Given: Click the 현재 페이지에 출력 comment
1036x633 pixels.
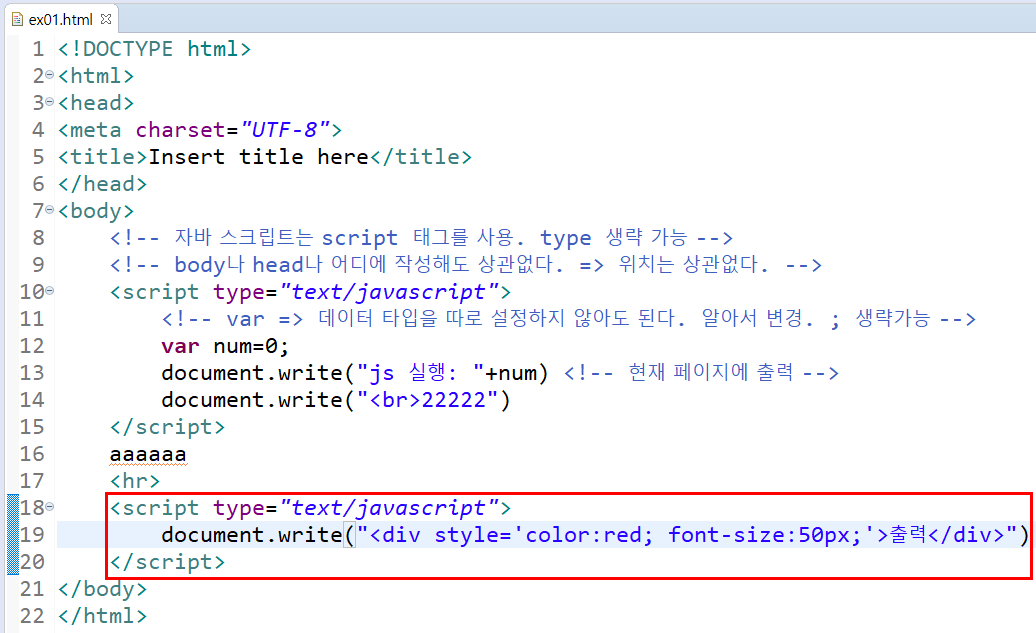Looking at the screenshot, I should click(x=701, y=373).
